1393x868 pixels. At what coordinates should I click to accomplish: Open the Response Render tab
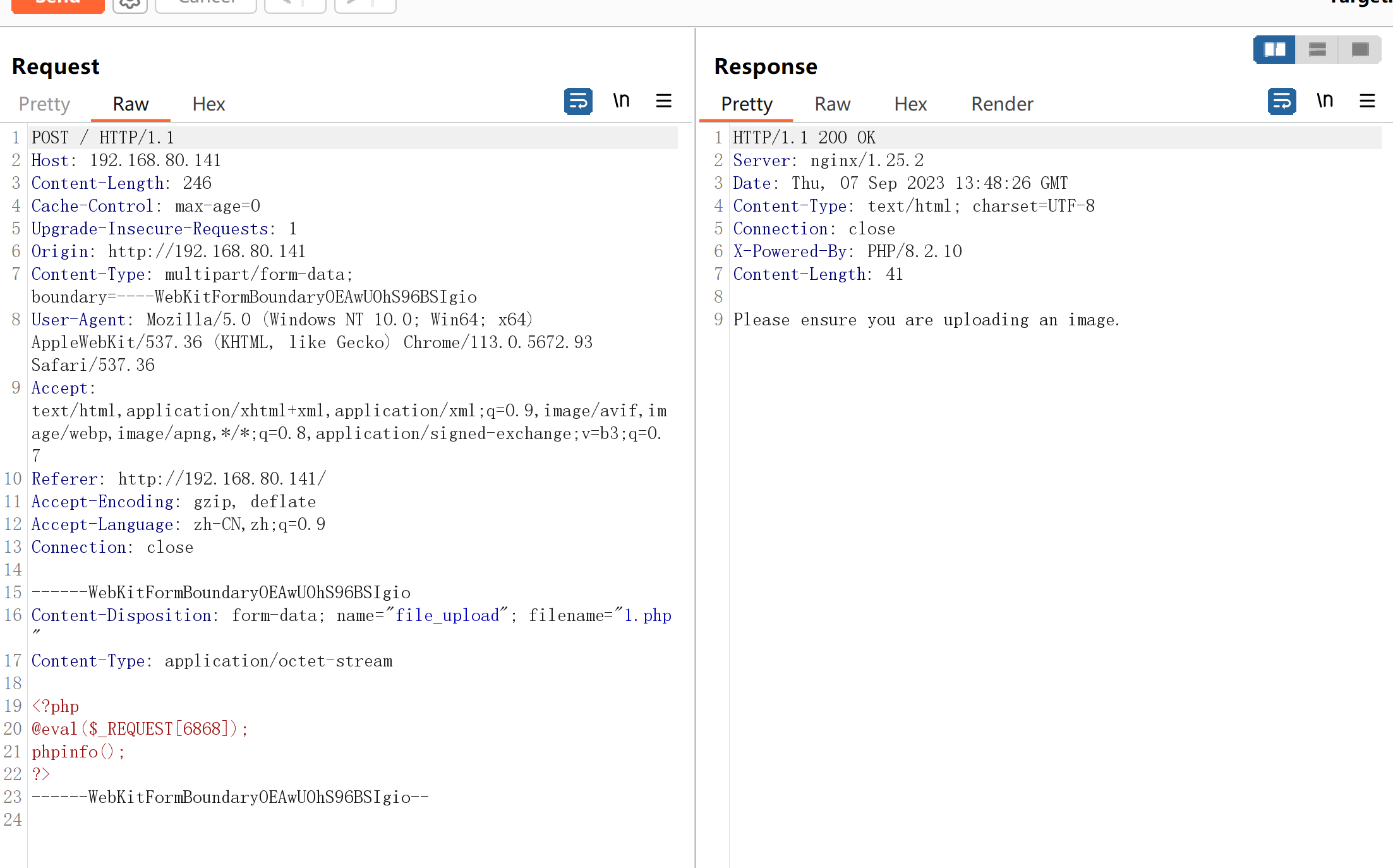pos(1002,104)
